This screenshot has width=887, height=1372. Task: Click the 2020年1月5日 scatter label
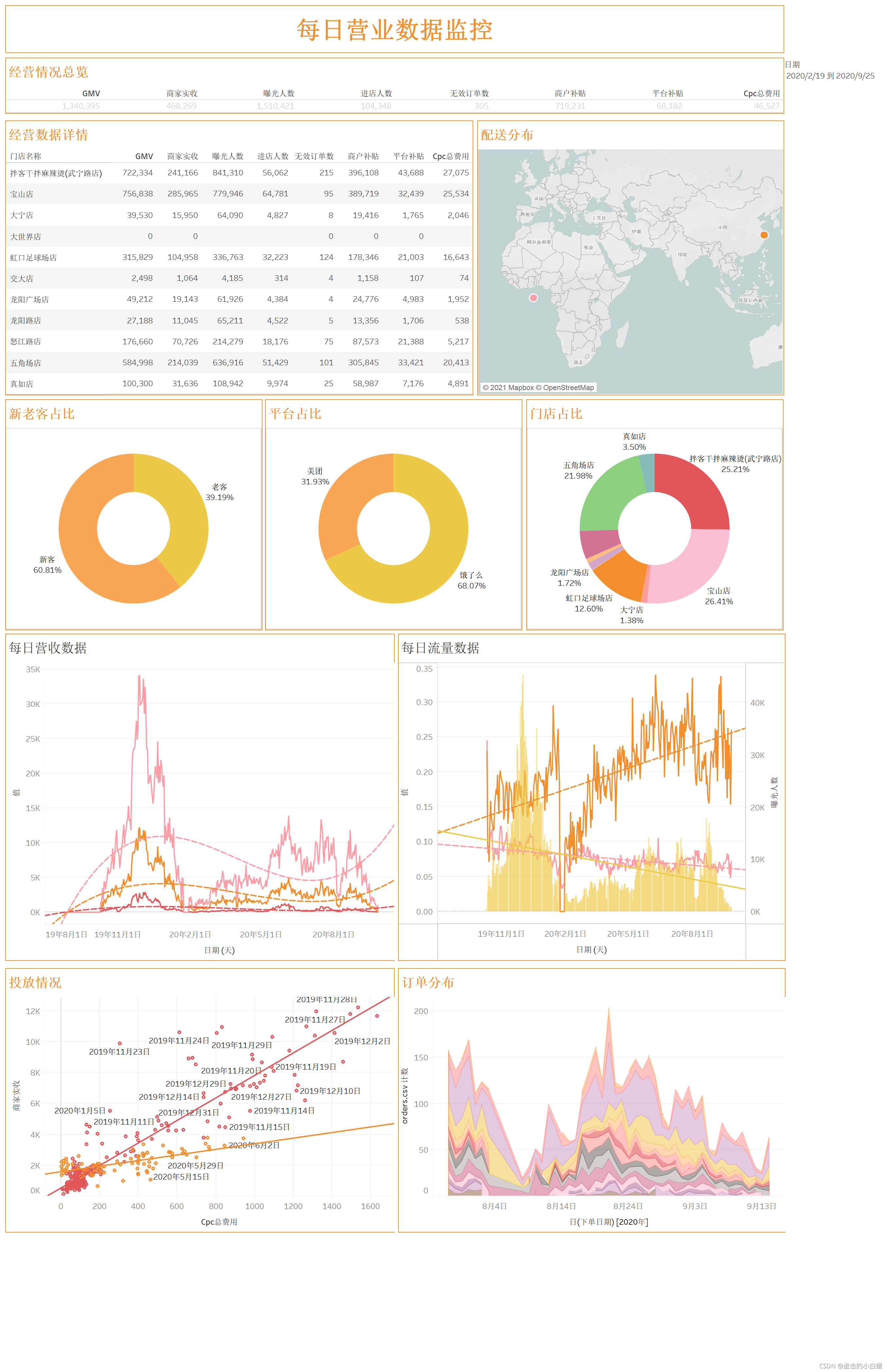[80, 1110]
